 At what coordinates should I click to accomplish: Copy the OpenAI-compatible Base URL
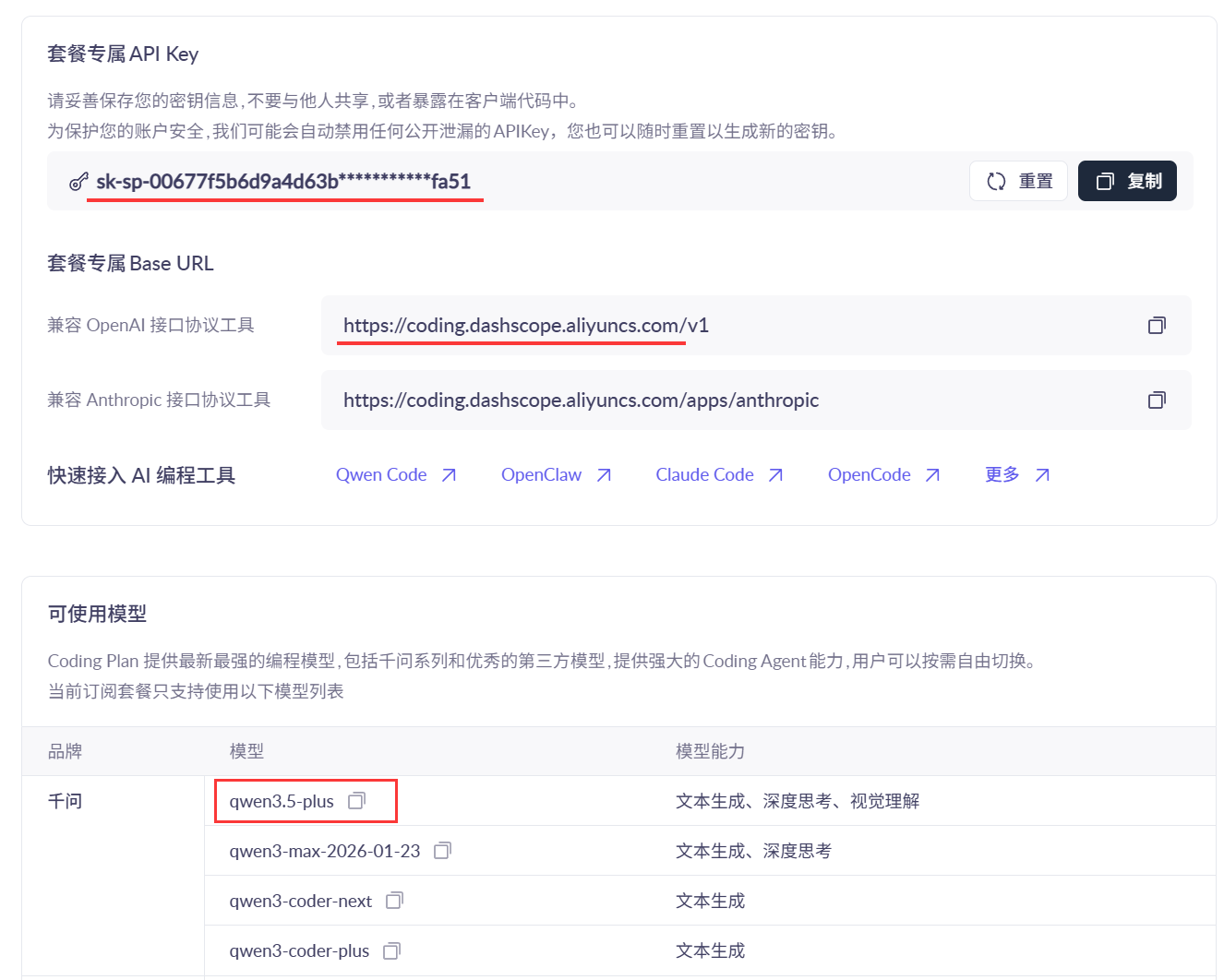coord(1156,326)
